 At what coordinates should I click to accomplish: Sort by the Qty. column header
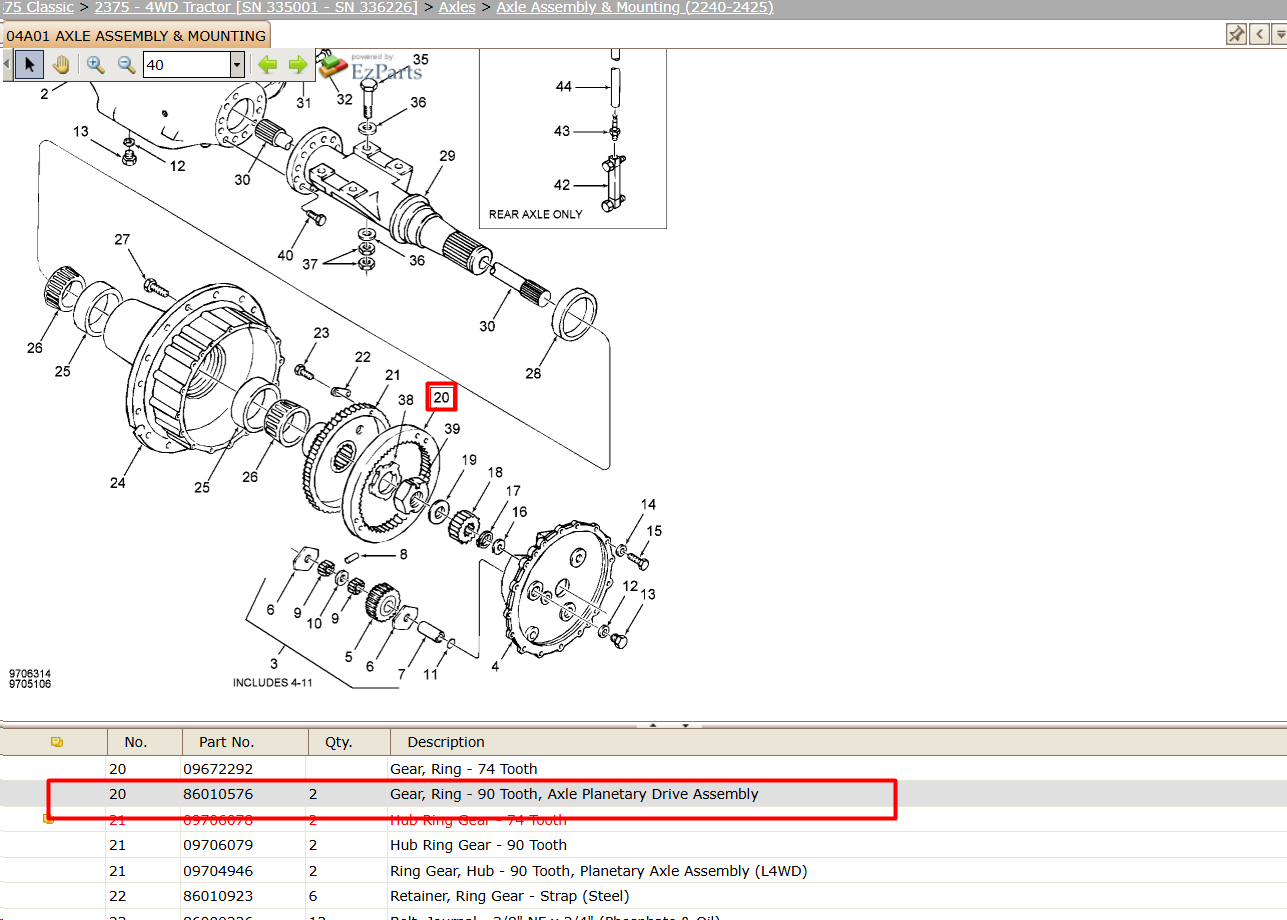point(338,742)
